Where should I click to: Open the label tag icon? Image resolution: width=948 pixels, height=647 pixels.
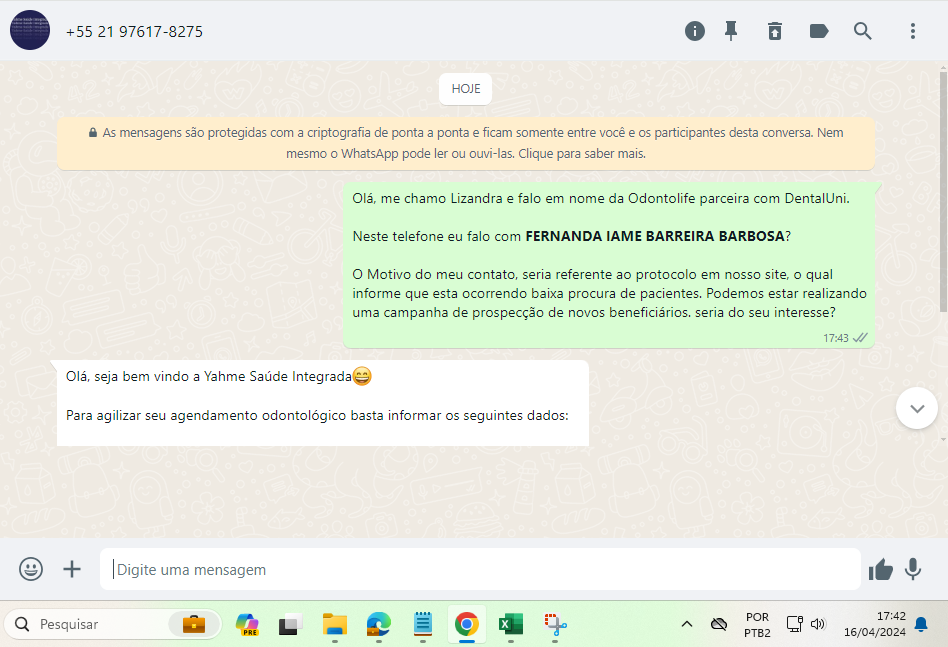point(819,31)
